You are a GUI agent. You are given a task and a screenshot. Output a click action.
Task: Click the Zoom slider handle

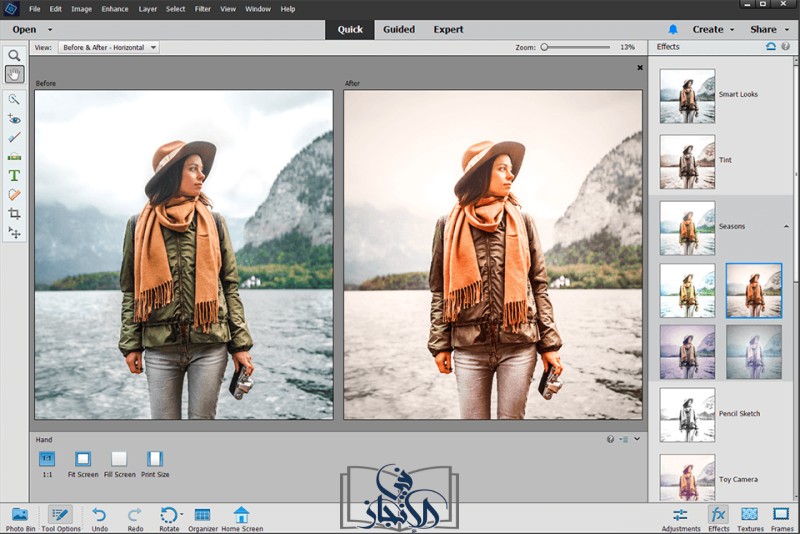(544, 47)
